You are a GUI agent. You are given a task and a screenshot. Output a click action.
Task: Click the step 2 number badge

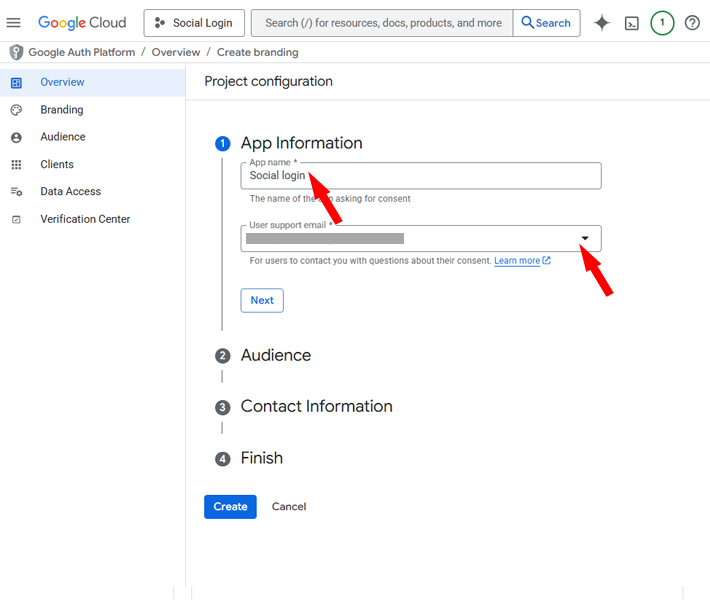tap(222, 356)
